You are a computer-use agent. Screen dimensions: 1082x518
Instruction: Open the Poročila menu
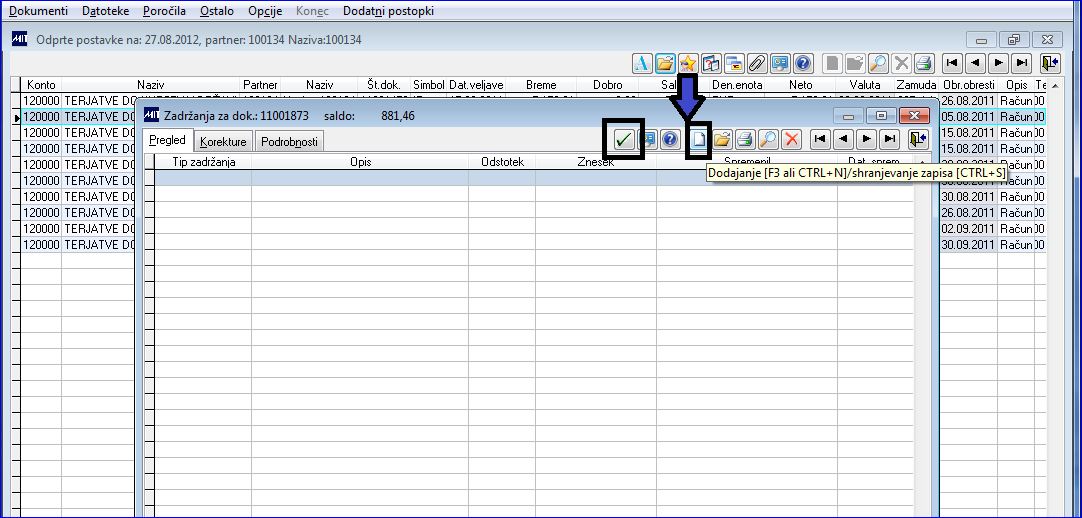click(164, 11)
